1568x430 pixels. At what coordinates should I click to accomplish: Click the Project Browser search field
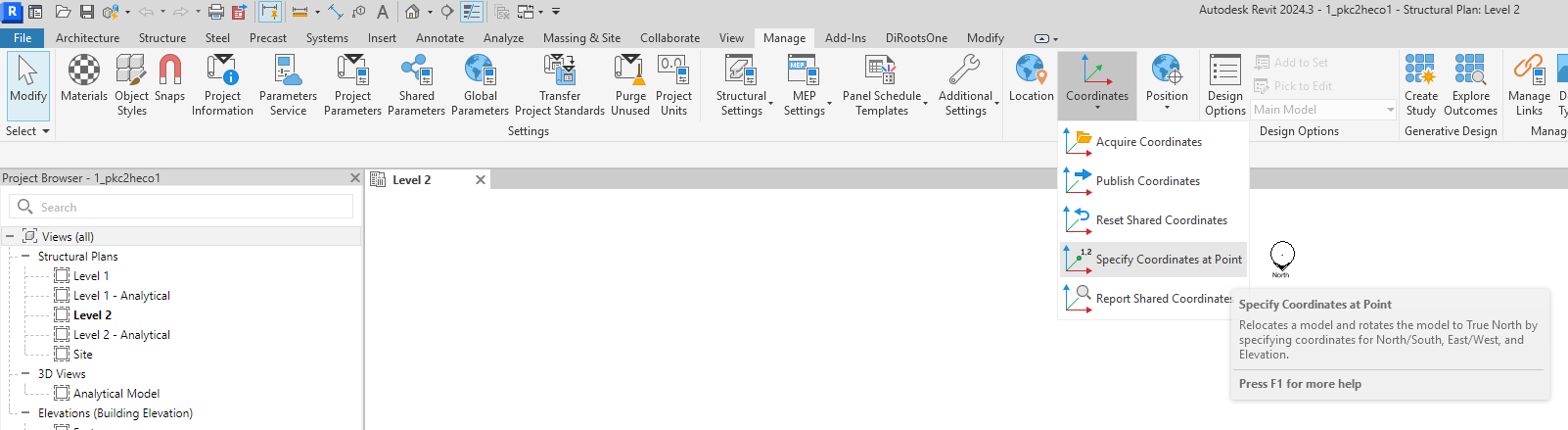181,207
